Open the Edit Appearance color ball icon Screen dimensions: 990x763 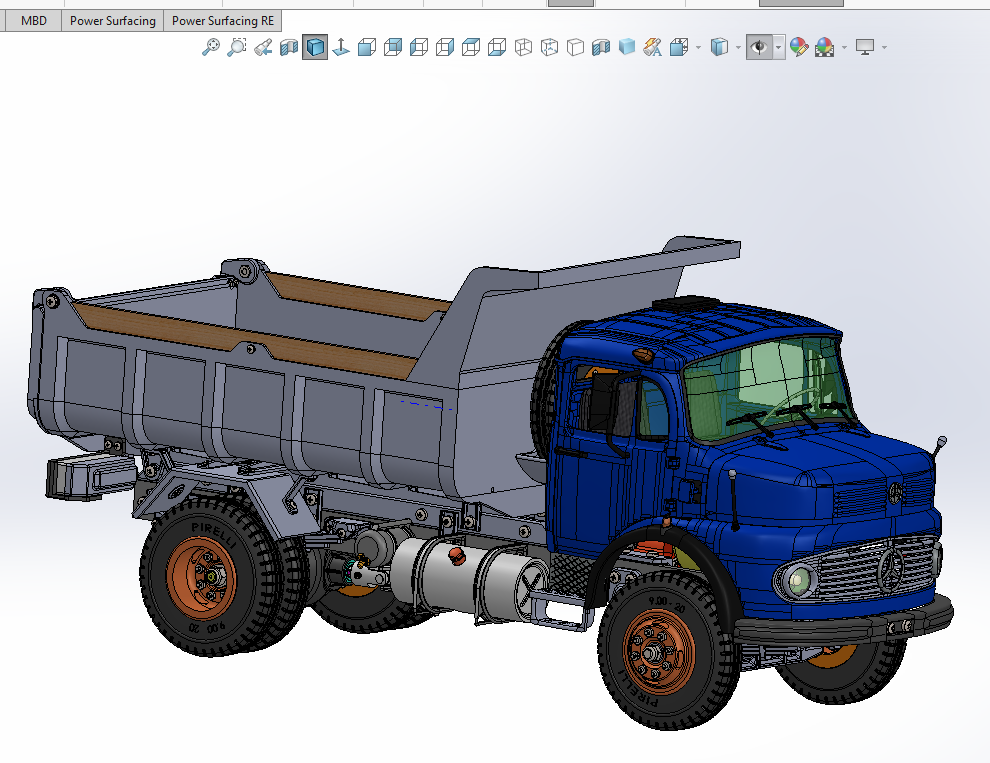point(799,47)
